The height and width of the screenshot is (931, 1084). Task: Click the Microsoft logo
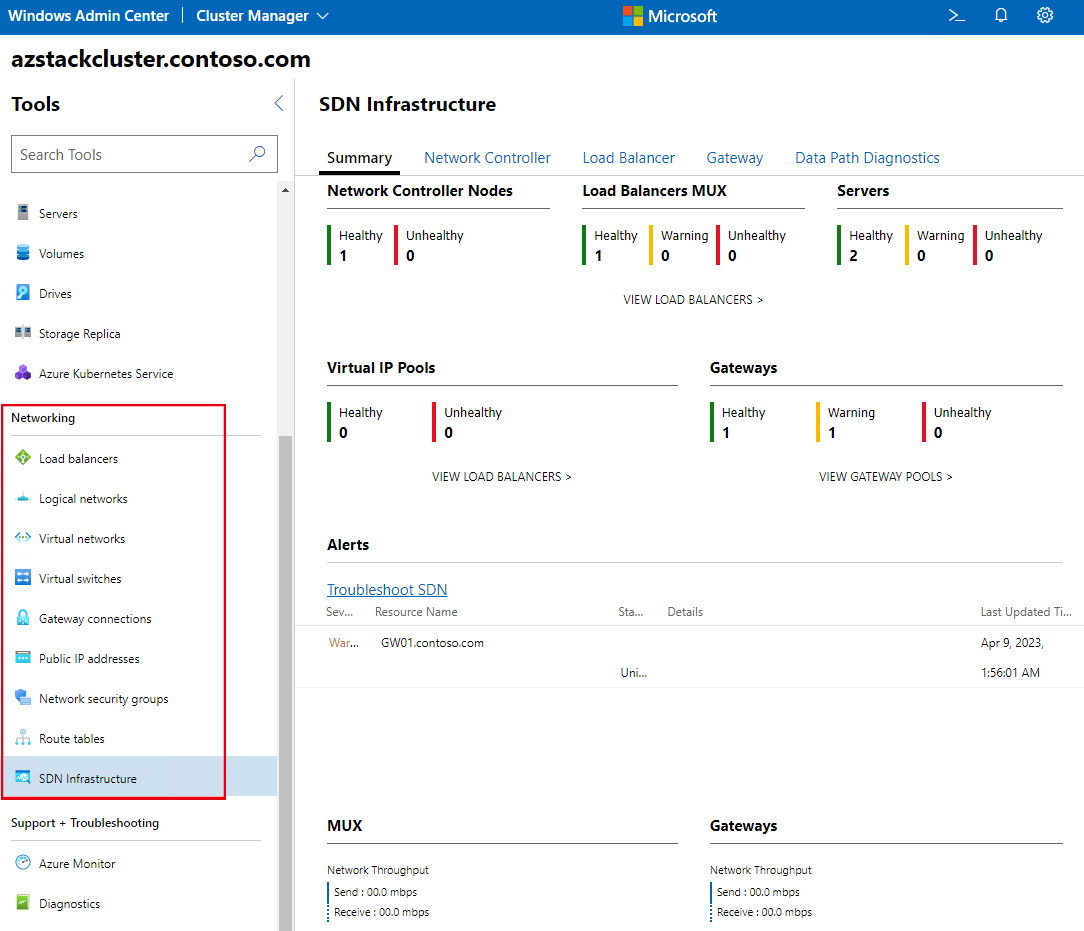pos(669,16)
